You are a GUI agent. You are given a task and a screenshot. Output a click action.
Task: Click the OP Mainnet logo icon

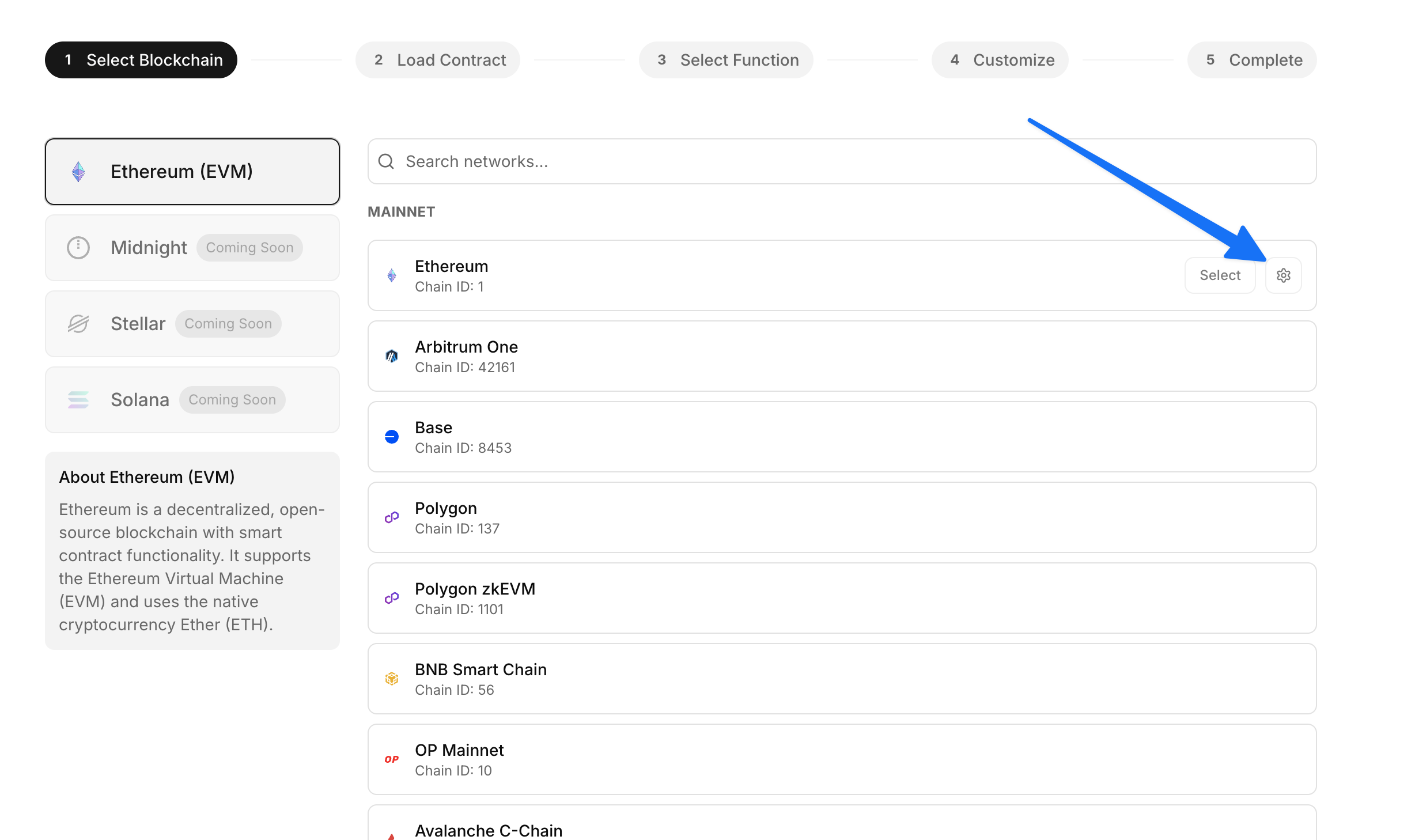pyautogui.click(x=392, y=759)
